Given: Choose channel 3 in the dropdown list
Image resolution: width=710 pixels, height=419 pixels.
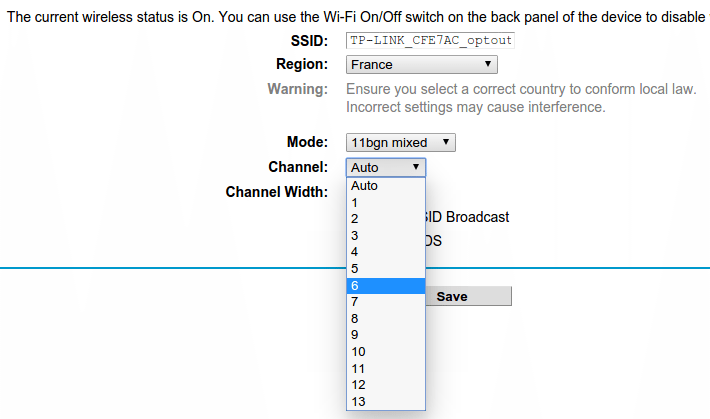Looking at the screenshot, I should (386, 236).
